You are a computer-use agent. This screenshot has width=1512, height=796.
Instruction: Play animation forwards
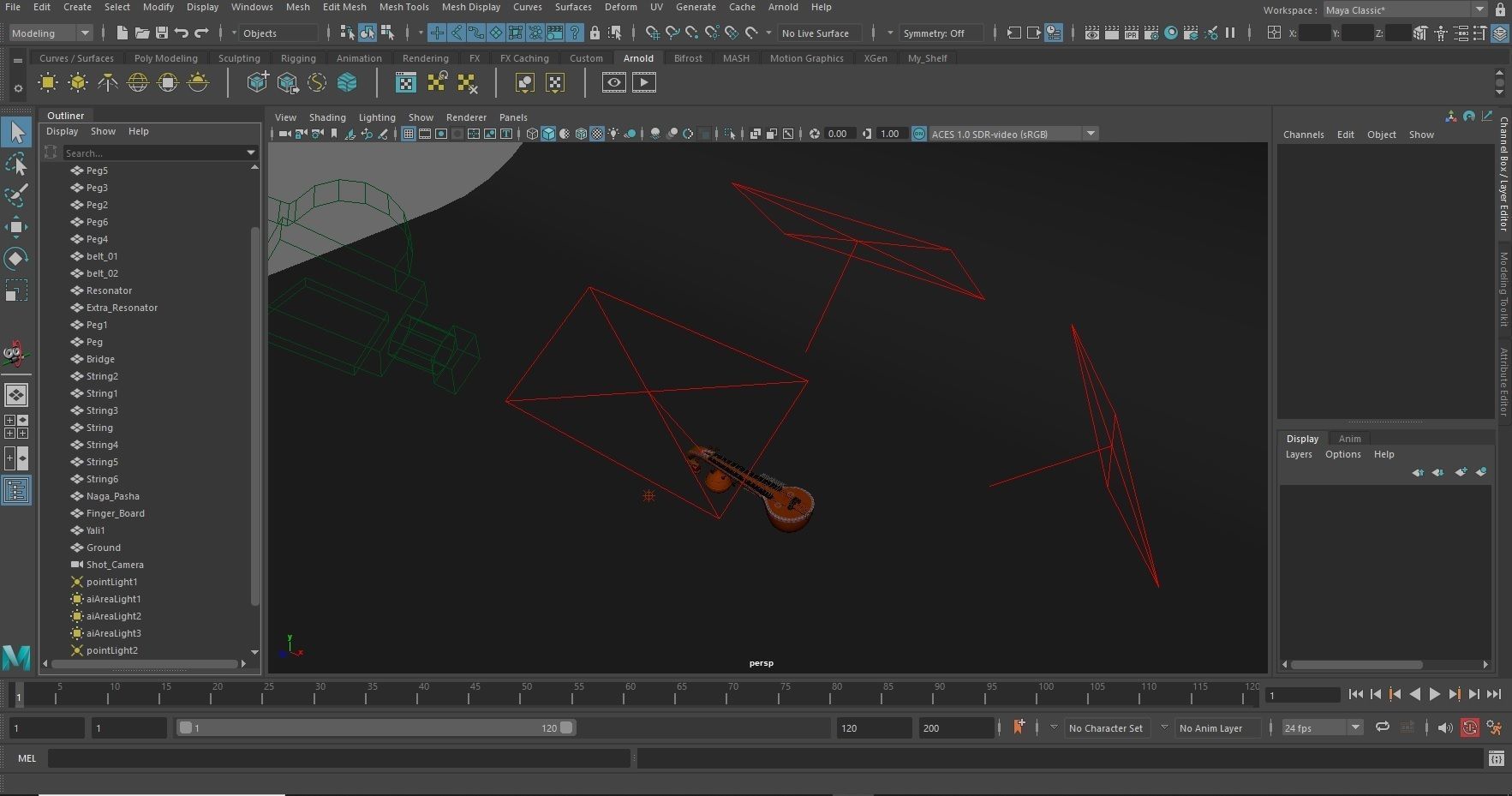pyautogui.click(x=1435, y=694)
